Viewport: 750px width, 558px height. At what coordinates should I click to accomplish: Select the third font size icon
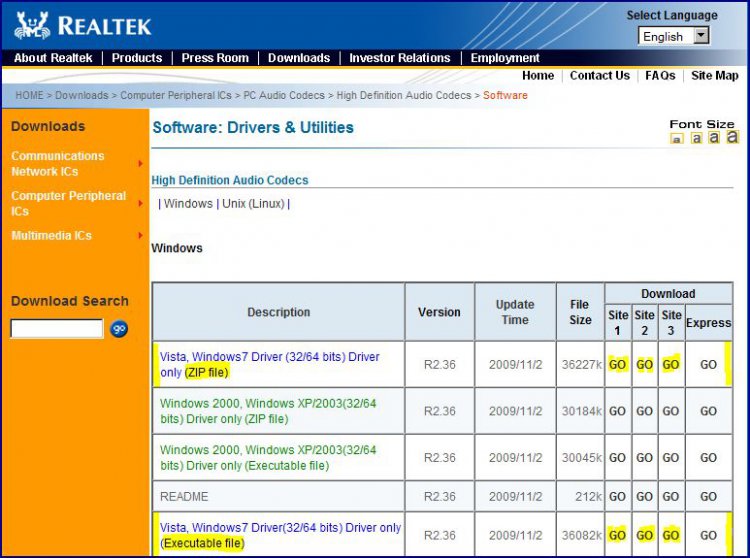(x=714, y=137)
